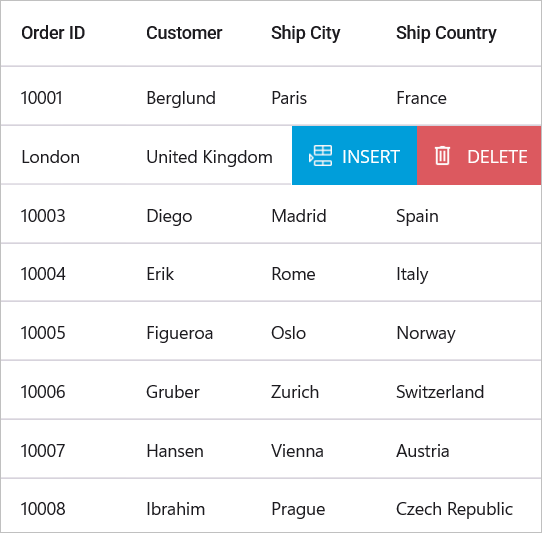Click the United Kingdom cell
Viewport: 542px width, 533px height.
(209, 157)
